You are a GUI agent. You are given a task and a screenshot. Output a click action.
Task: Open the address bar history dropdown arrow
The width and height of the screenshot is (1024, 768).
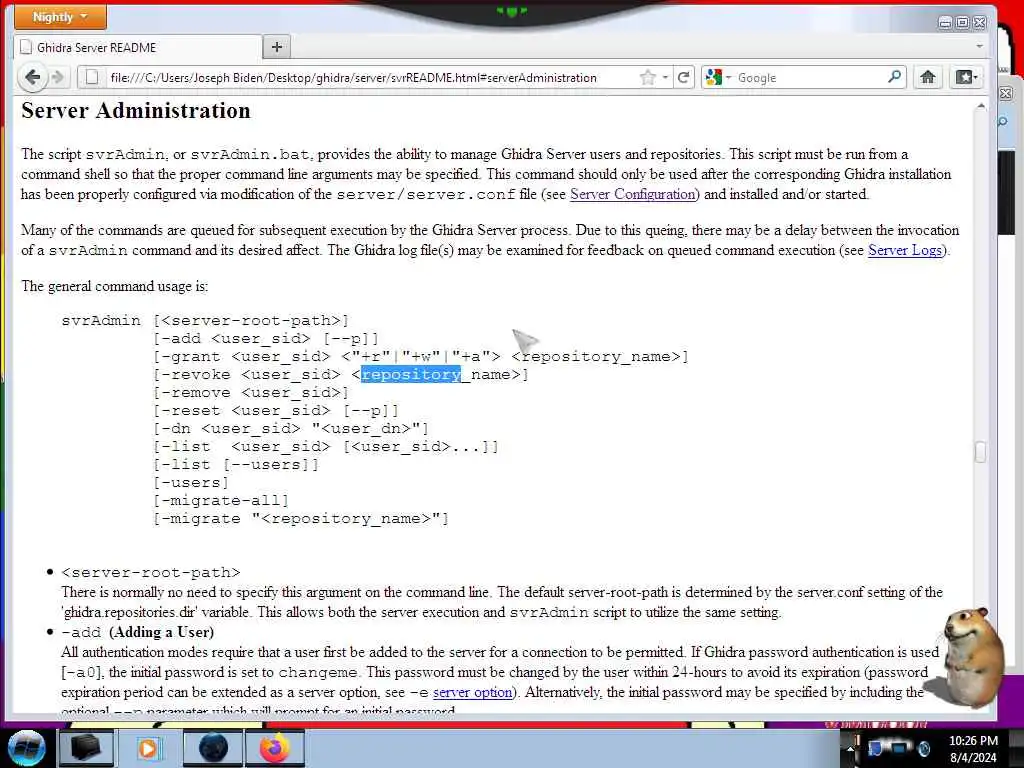(665, 78)
